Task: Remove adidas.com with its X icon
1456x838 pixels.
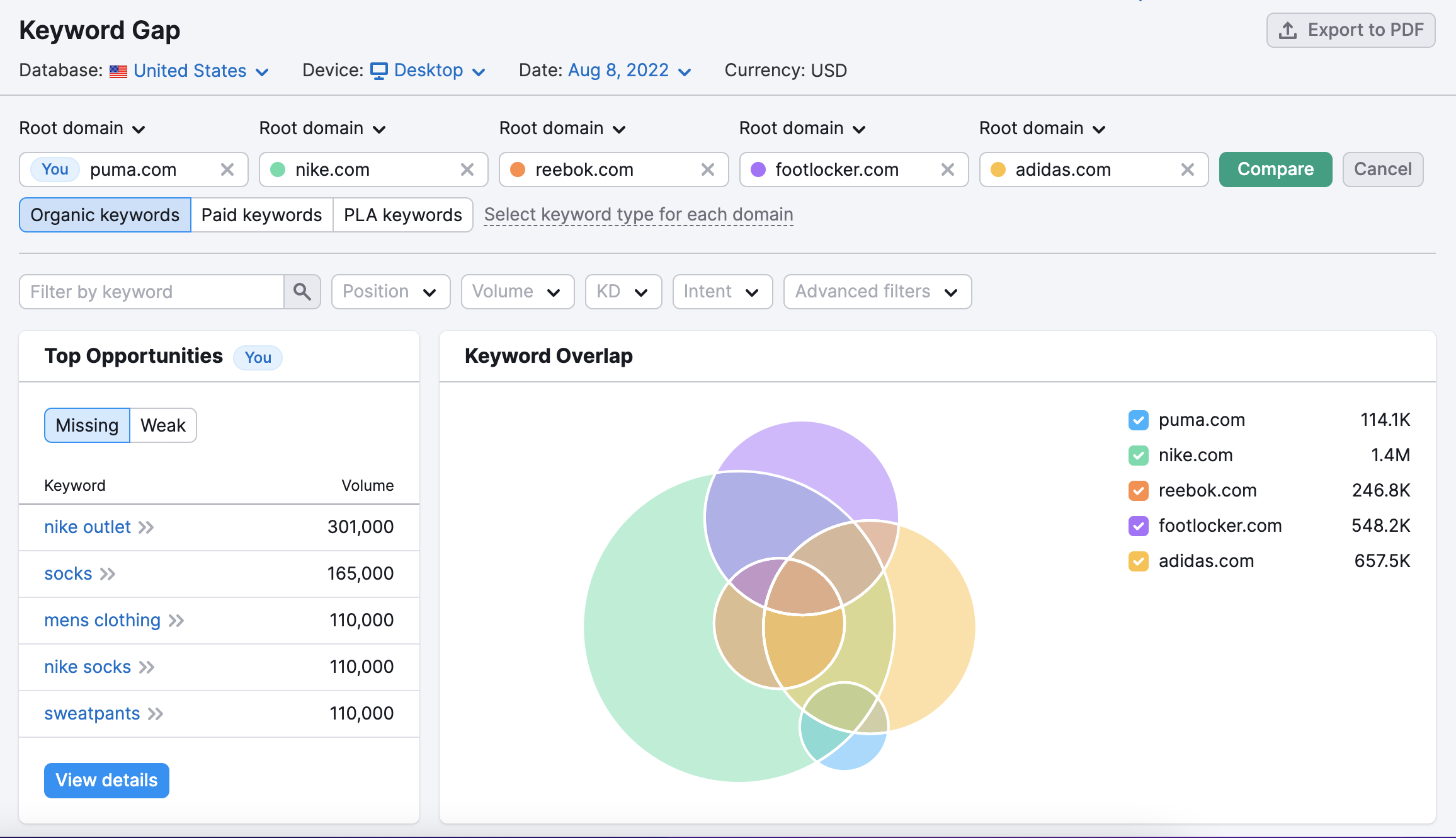Action: pyautogui.click(x=1188, y=169)
